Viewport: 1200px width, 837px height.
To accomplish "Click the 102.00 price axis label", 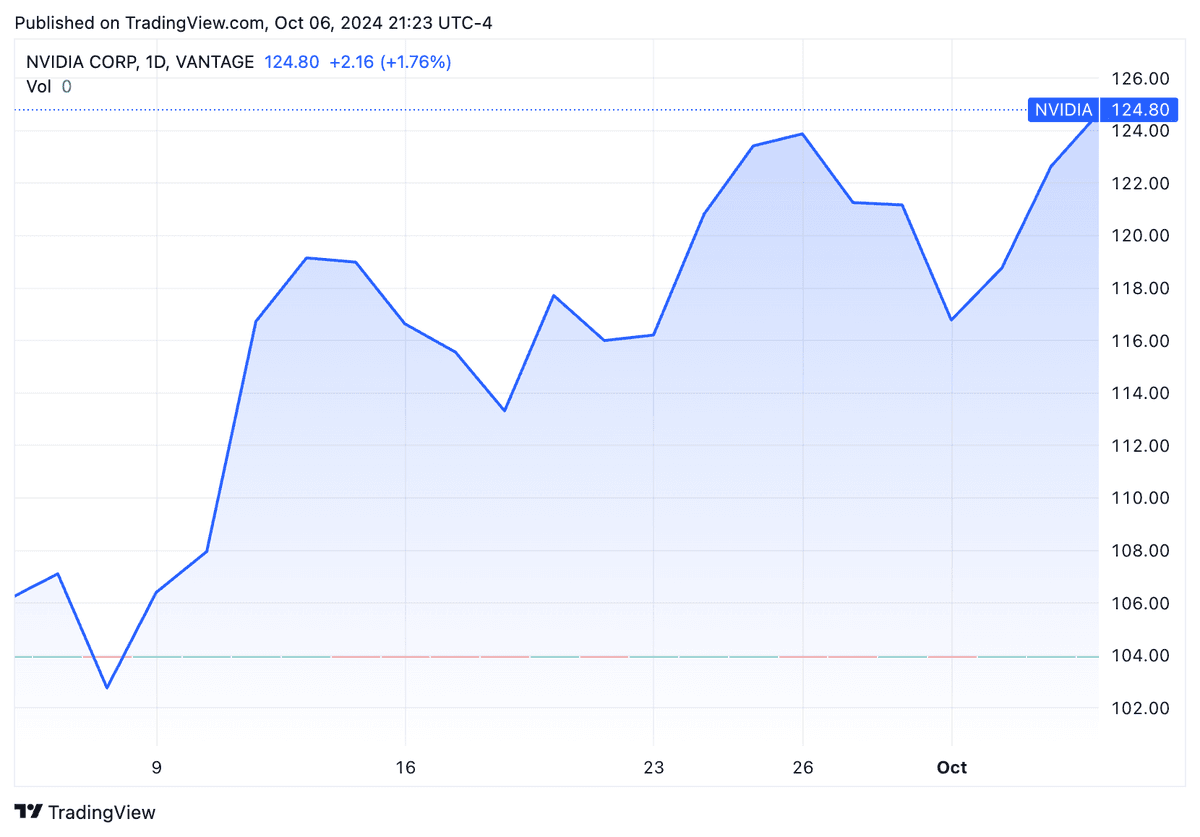I will [1141, 708].
